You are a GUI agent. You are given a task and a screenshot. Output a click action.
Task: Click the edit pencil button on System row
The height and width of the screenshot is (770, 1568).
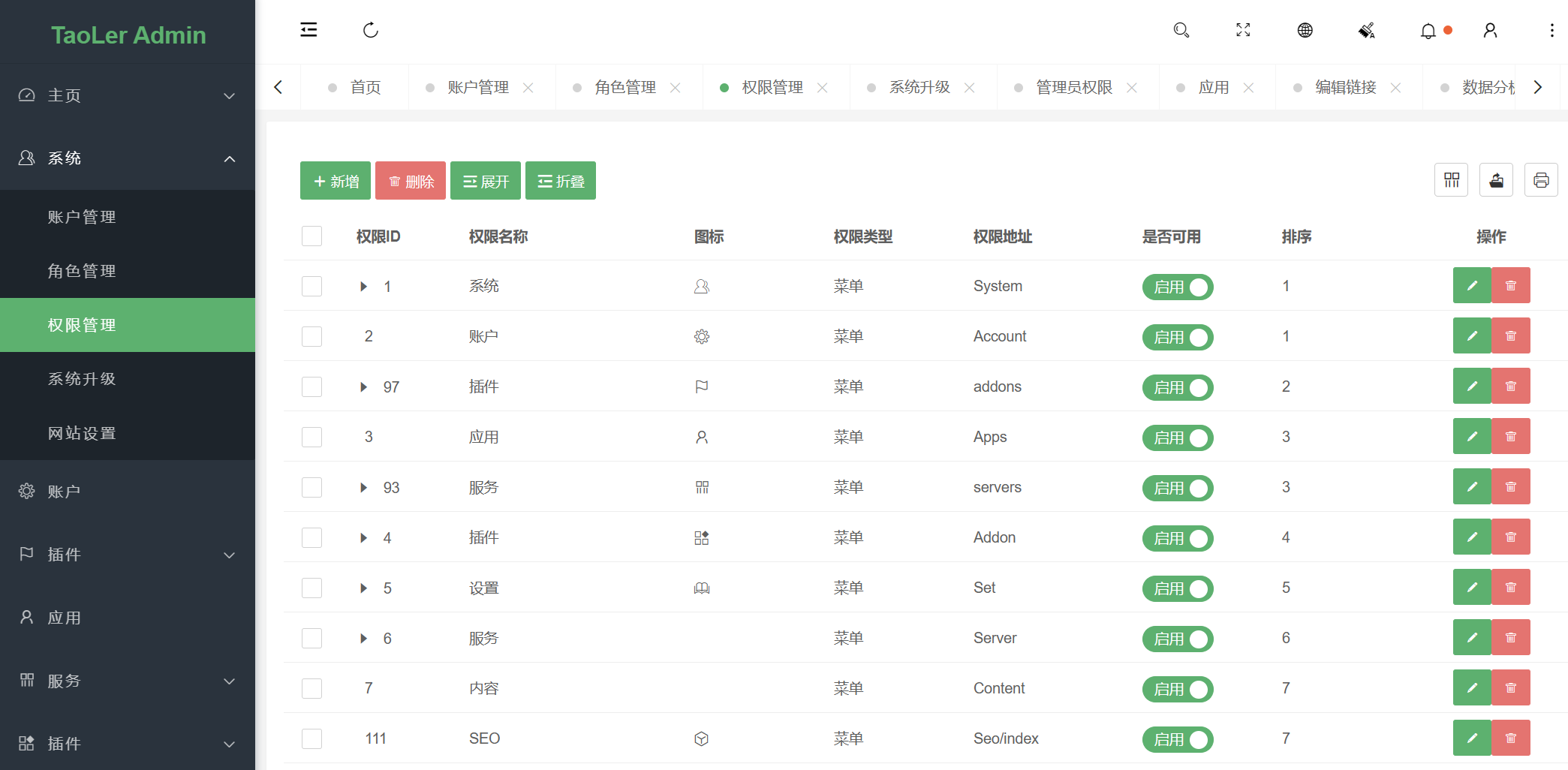(1471, 285)
